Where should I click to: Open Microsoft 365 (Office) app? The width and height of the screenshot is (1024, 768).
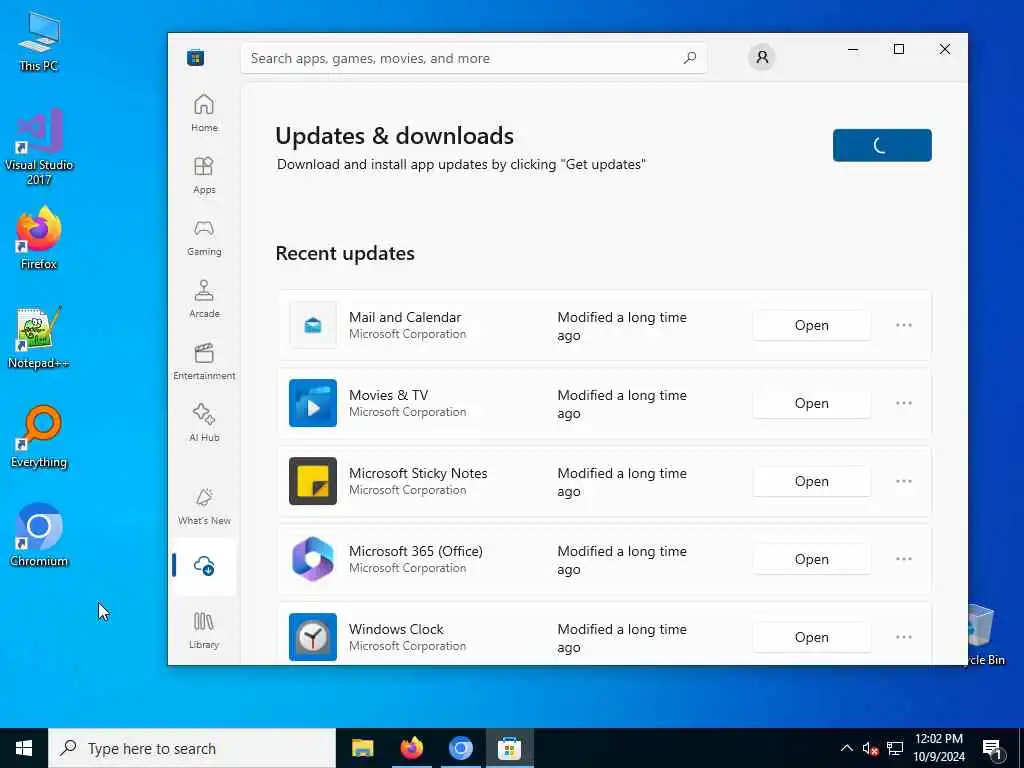[811, 559]
